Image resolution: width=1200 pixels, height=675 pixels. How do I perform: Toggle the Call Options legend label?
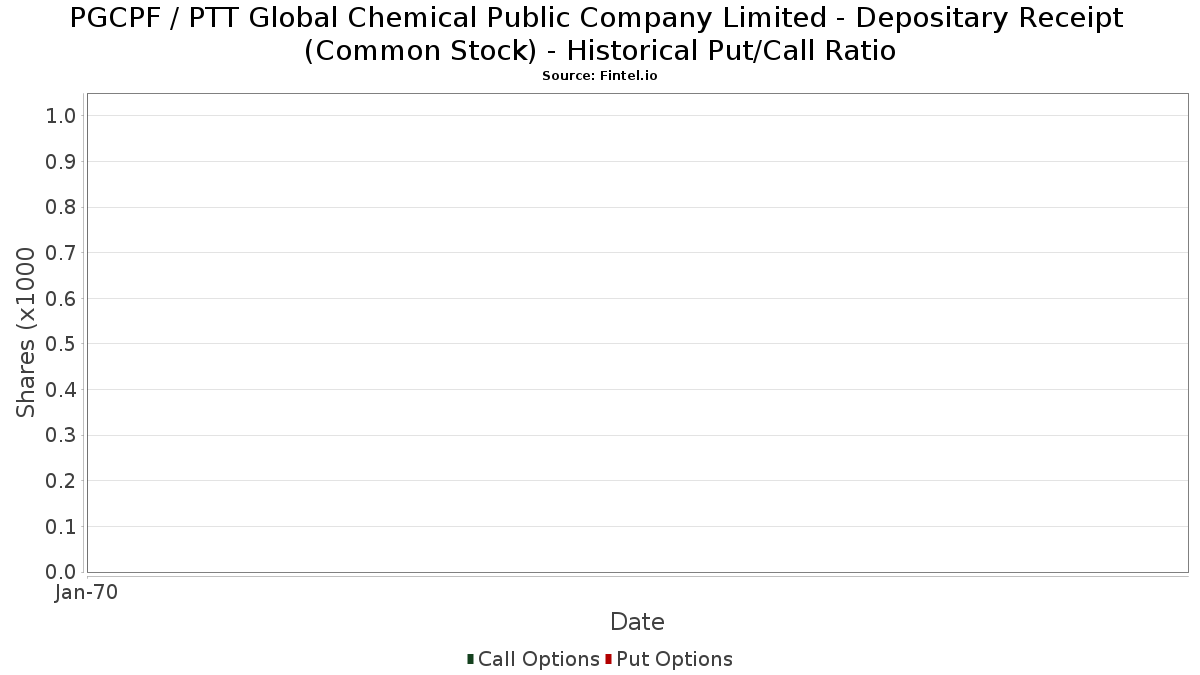[x=539, y=659]
